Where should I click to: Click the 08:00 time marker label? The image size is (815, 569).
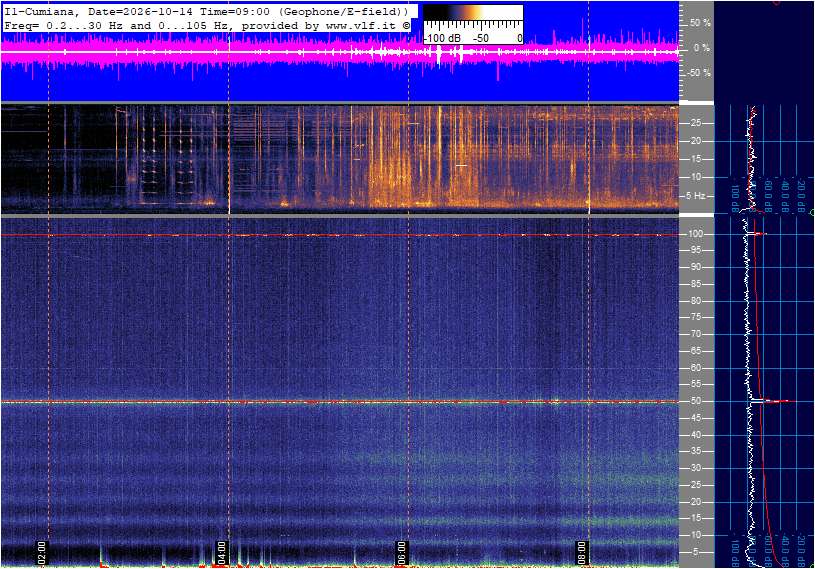point(582,553)
